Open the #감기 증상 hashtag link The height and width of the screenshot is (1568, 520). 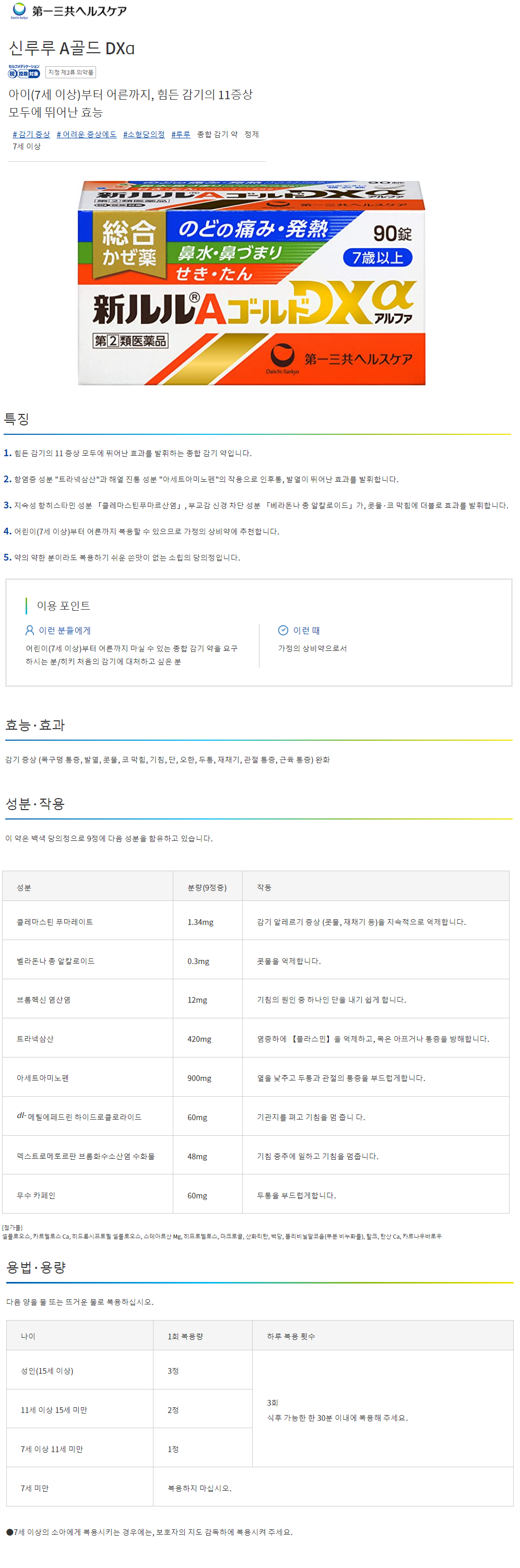coord(31,134)
